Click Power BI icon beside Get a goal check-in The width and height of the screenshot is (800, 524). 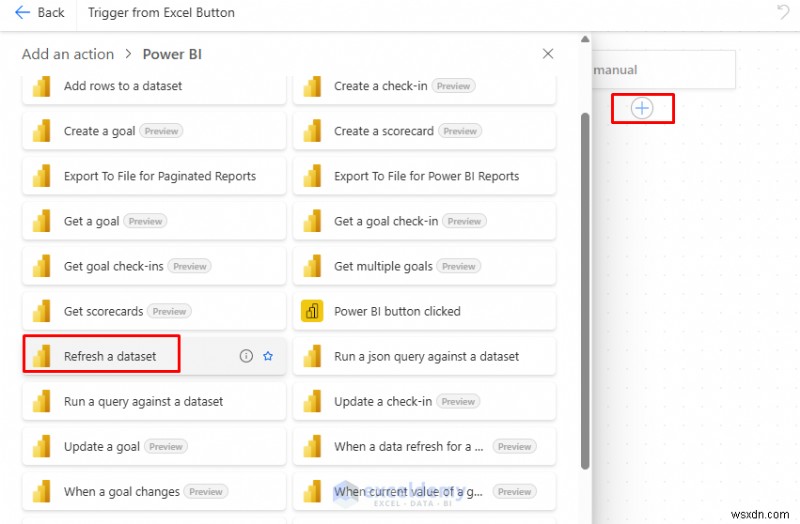[x=312, y=221]
